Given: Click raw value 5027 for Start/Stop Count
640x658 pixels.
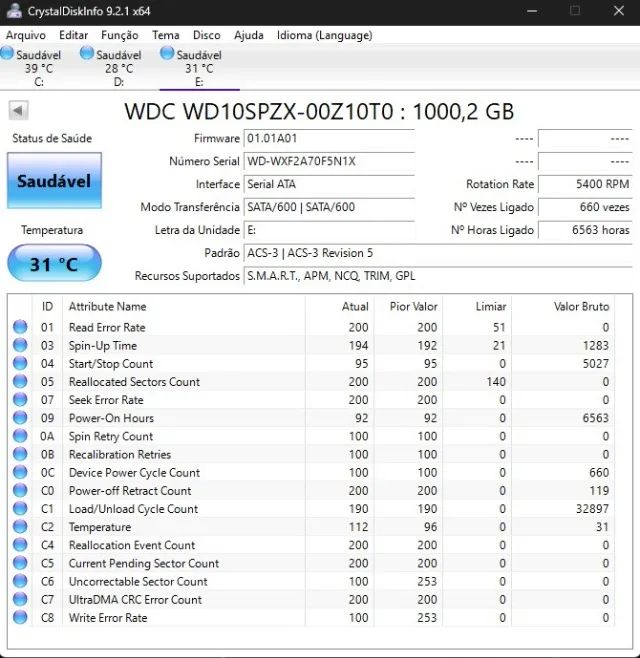Looking at the screenshot, I should tap(596, 364).
